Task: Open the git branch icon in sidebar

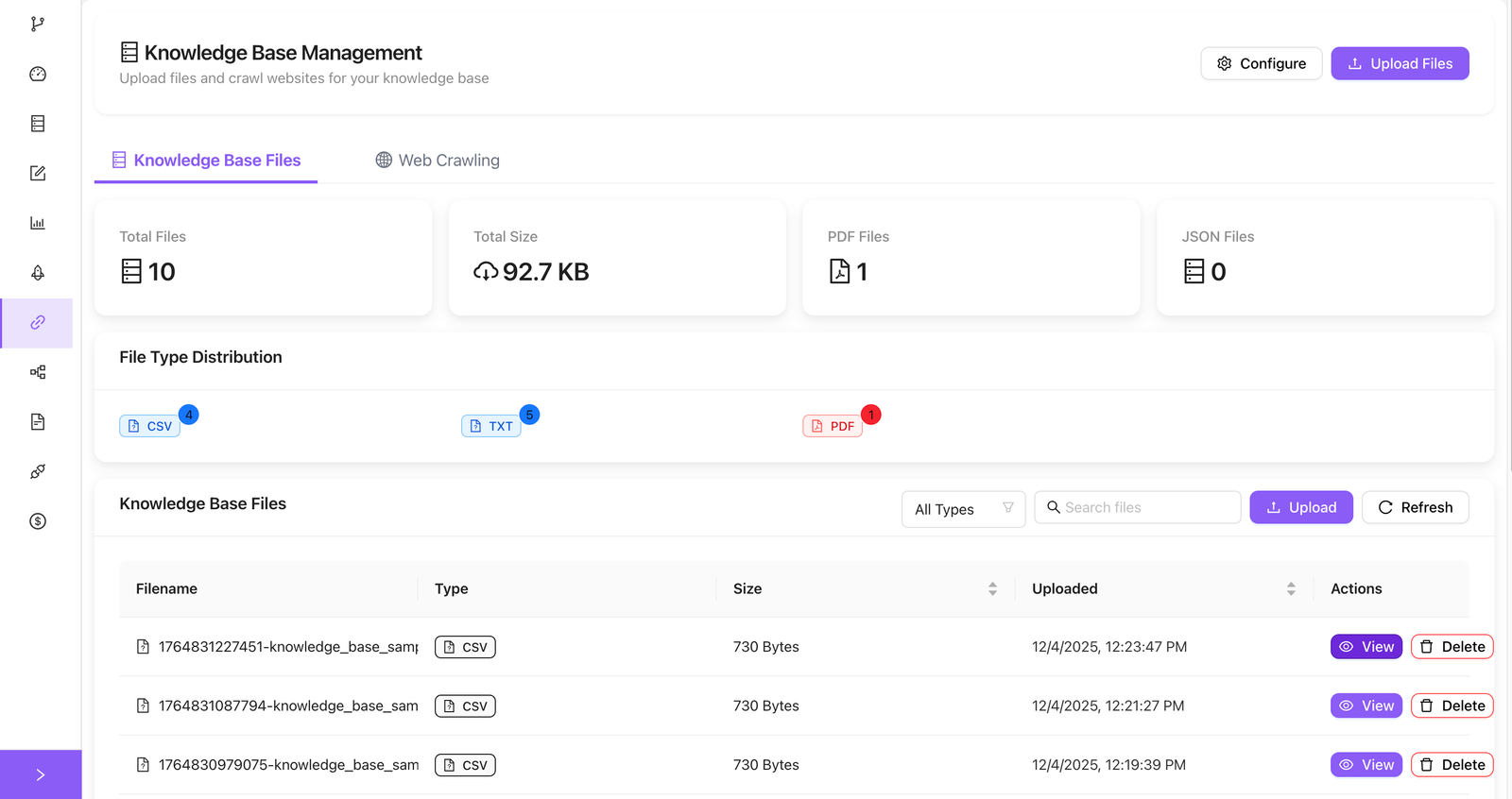Action: [x=38, y=25]
